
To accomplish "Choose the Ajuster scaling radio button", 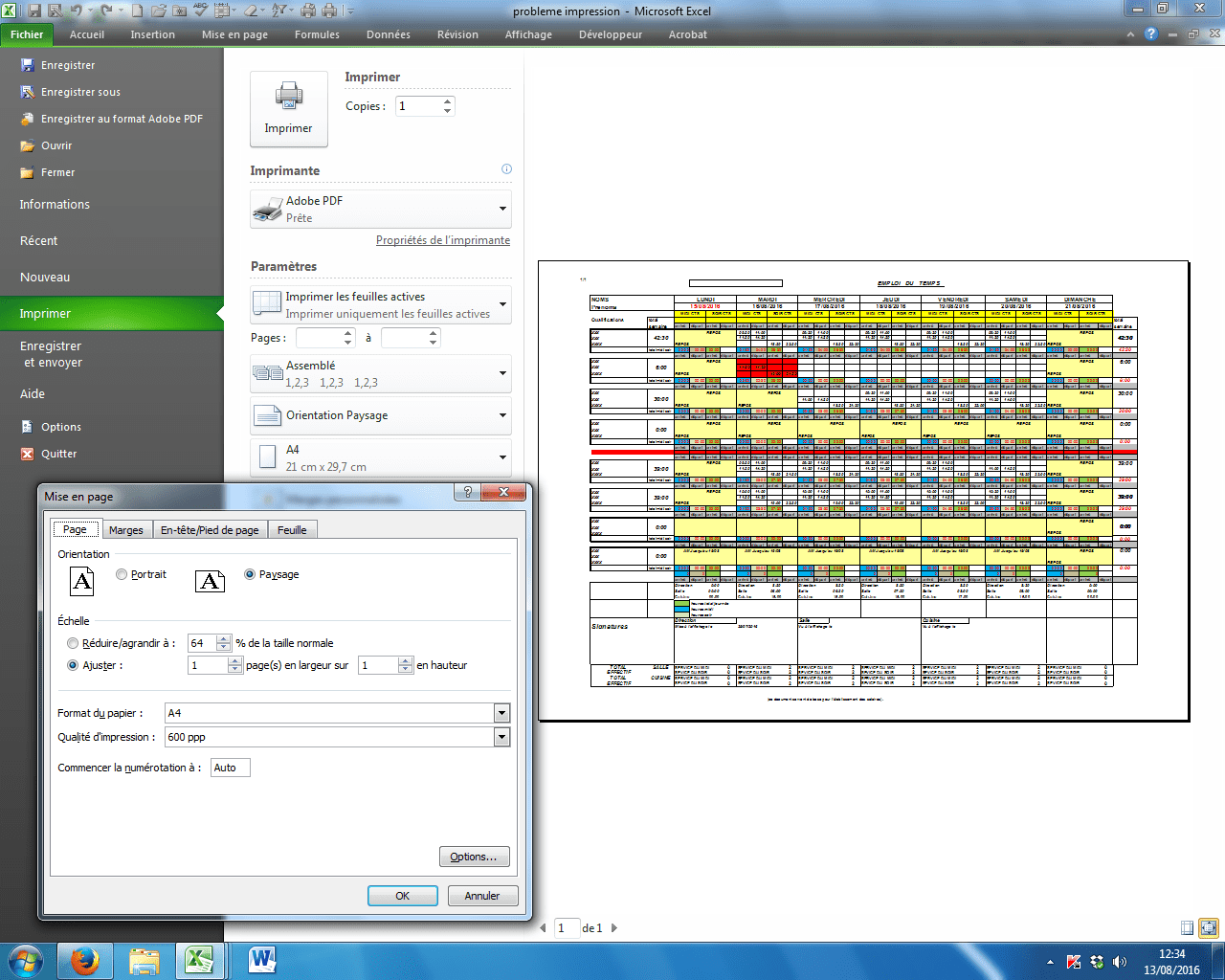I will (73, 665).
